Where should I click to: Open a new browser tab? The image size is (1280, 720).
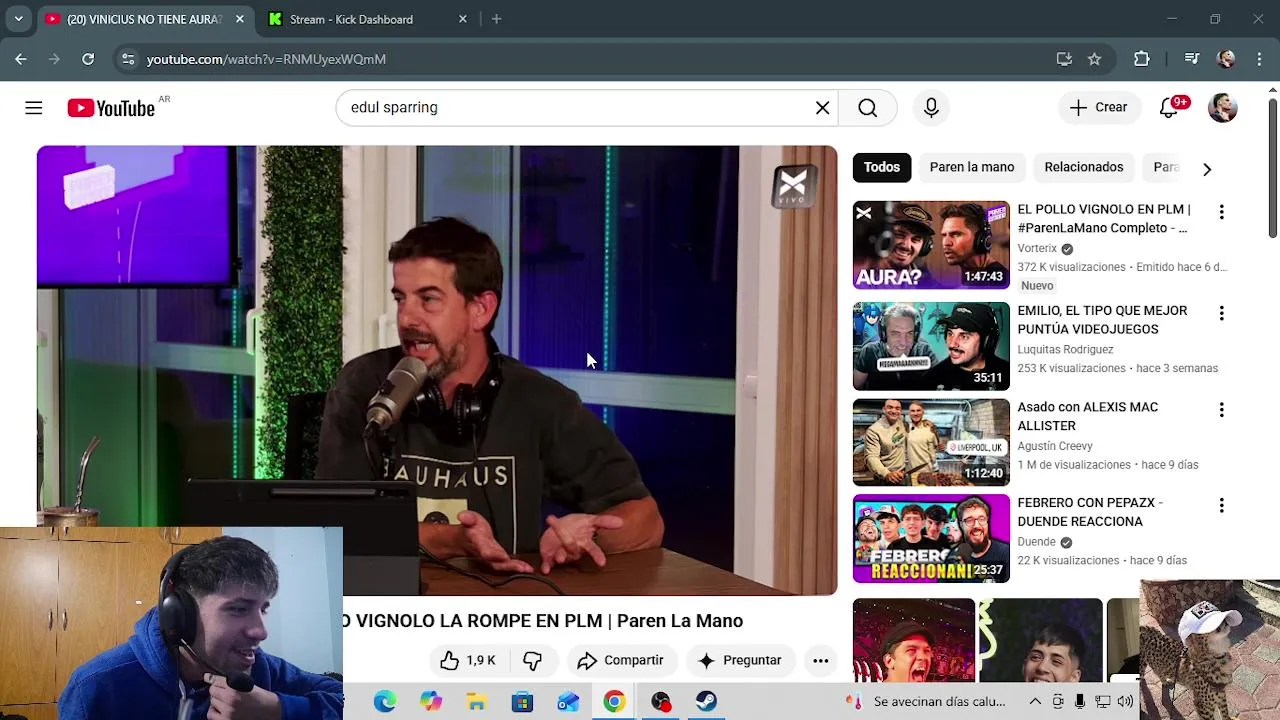click(x=497, y=19)
